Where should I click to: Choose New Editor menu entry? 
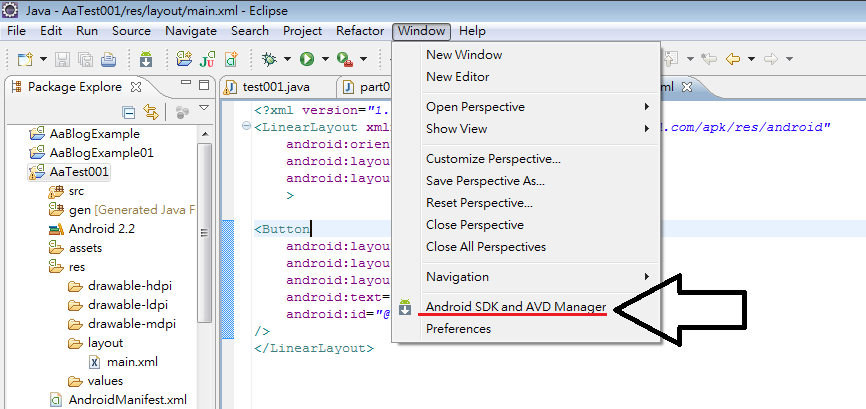pyautogui.click(x=526, y=77)
